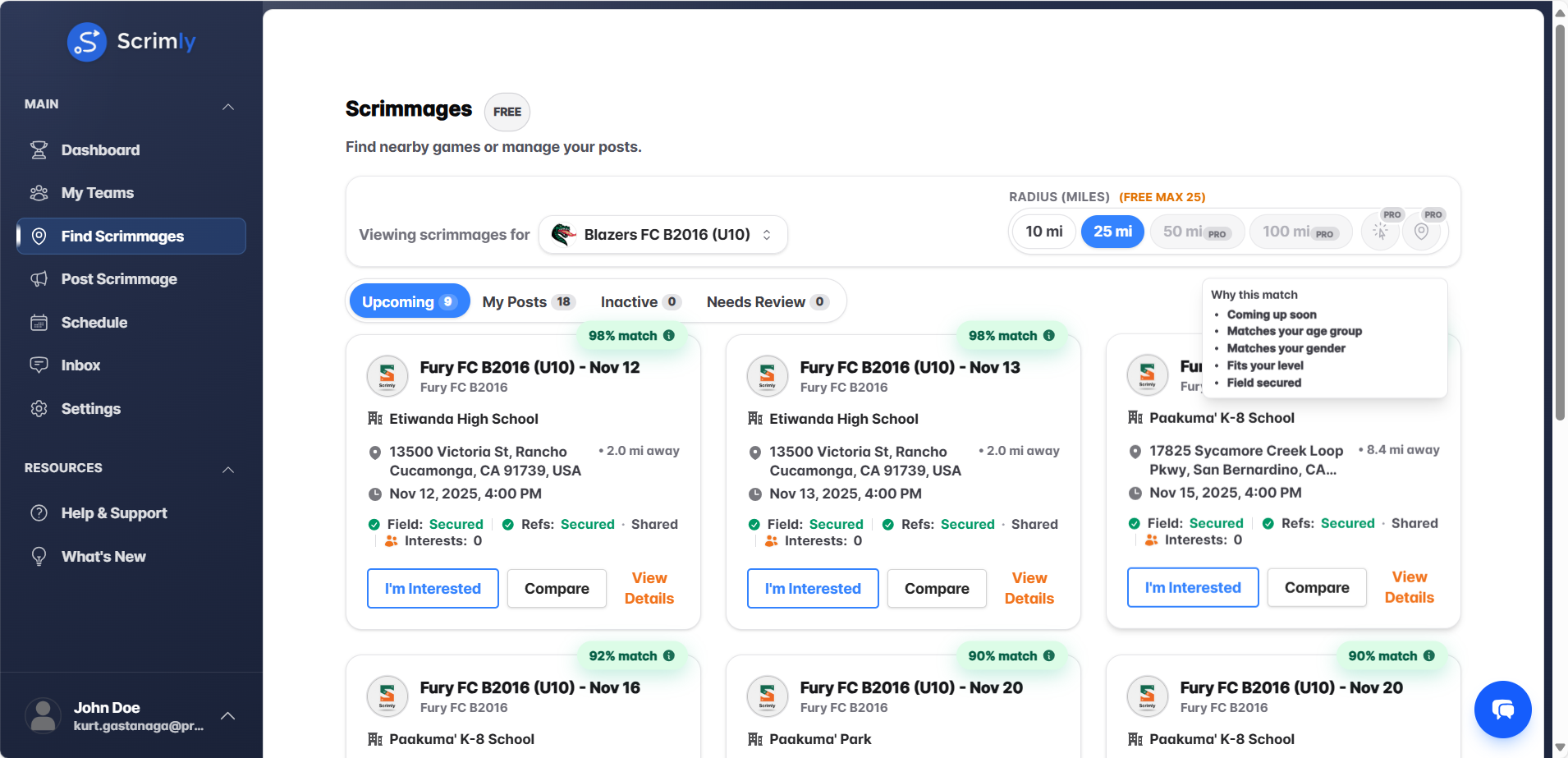Image resolution: width=1568 pixels, height=758 pixels.
Task: Open the Blazers FC B2016 team selector
Action: click(662, 234)
